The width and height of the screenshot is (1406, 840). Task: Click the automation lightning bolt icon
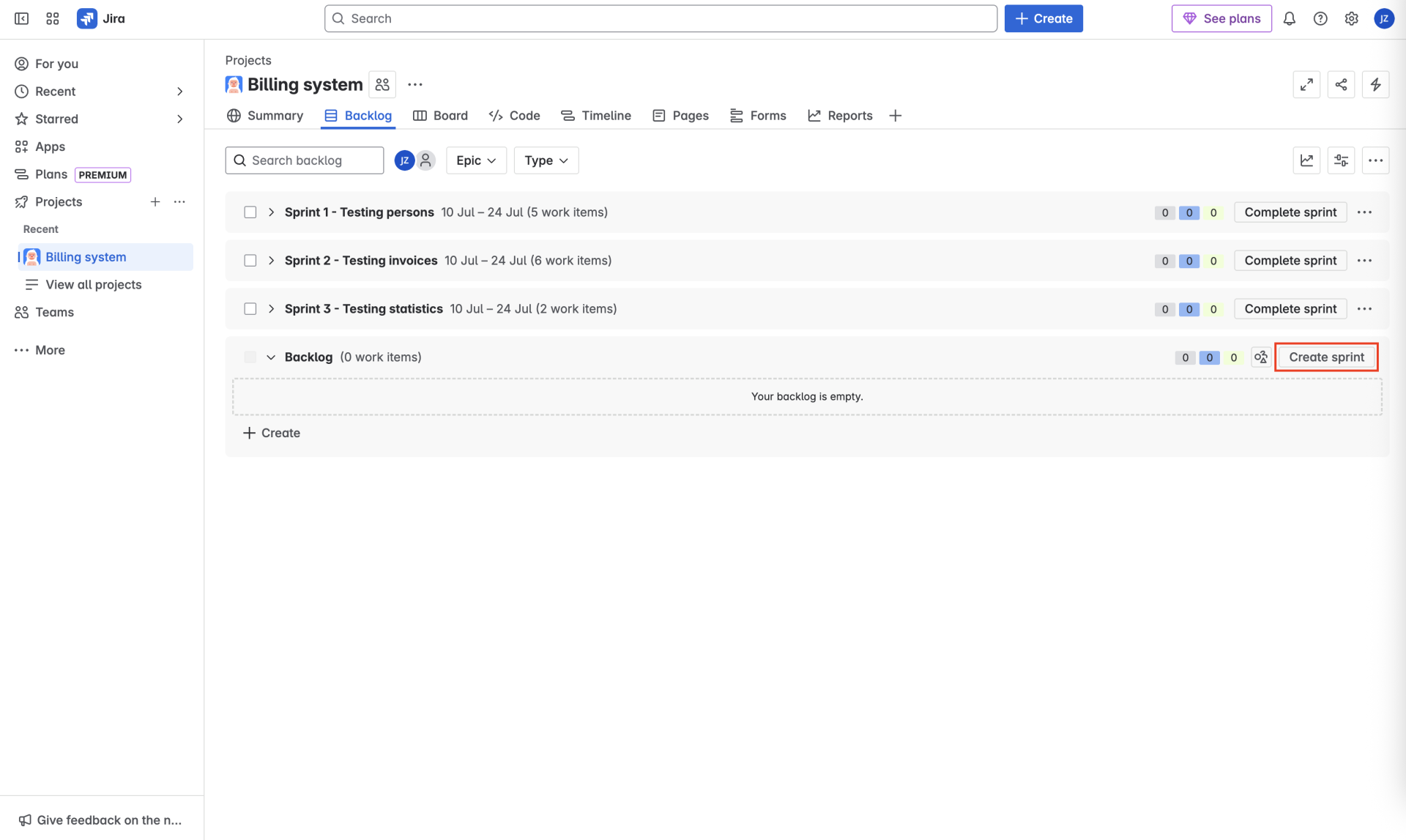[1375, 85]
